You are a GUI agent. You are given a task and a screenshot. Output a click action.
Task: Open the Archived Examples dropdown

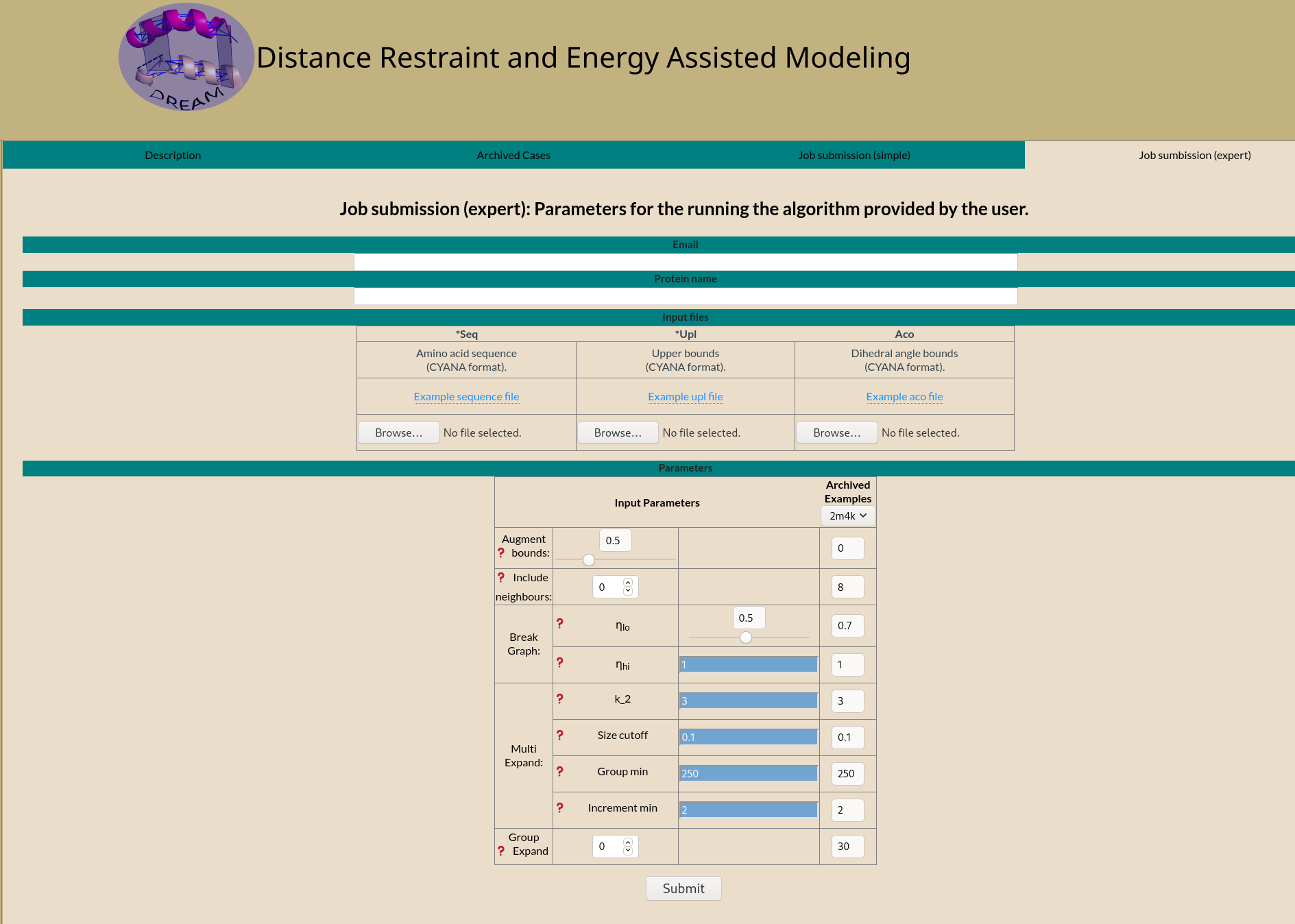pos(847,515)
